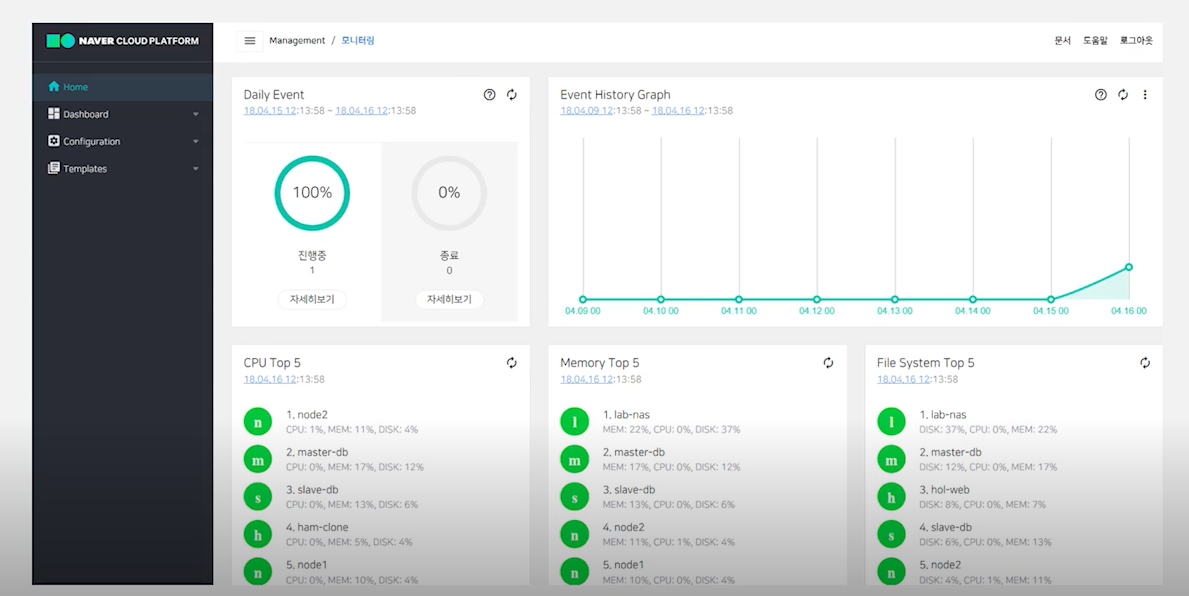The height and width of the screenshot is (596, 1189).
Task: Click slave-db avatar in File System Top 5
Action: pos(891,535)
